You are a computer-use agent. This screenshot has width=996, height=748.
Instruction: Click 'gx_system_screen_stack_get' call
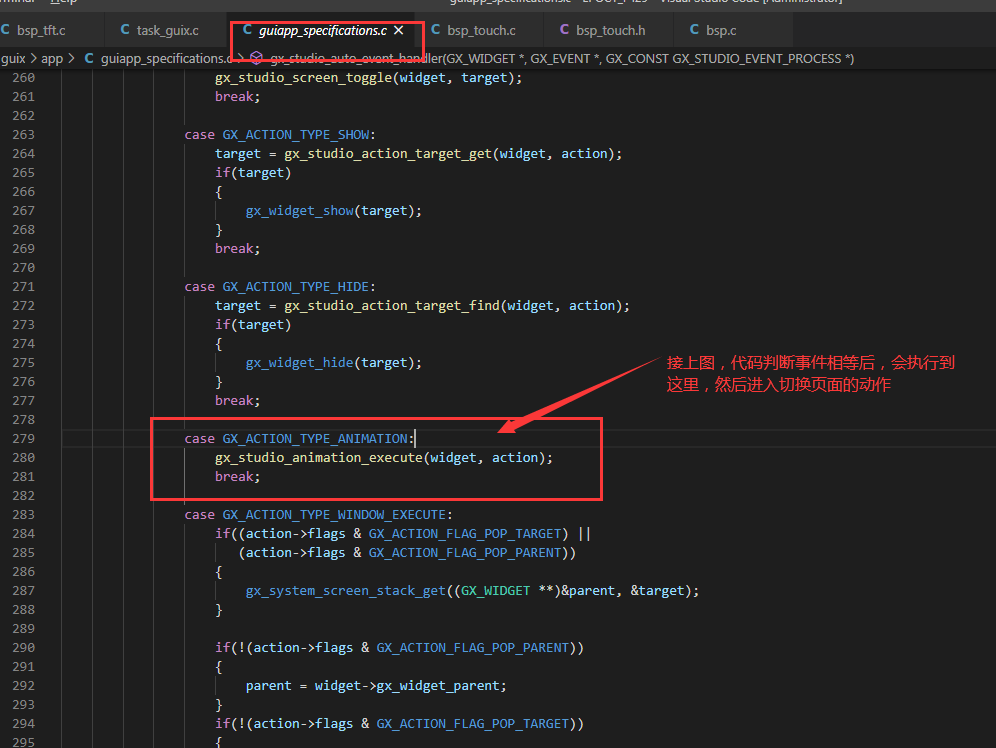point(346,591)
